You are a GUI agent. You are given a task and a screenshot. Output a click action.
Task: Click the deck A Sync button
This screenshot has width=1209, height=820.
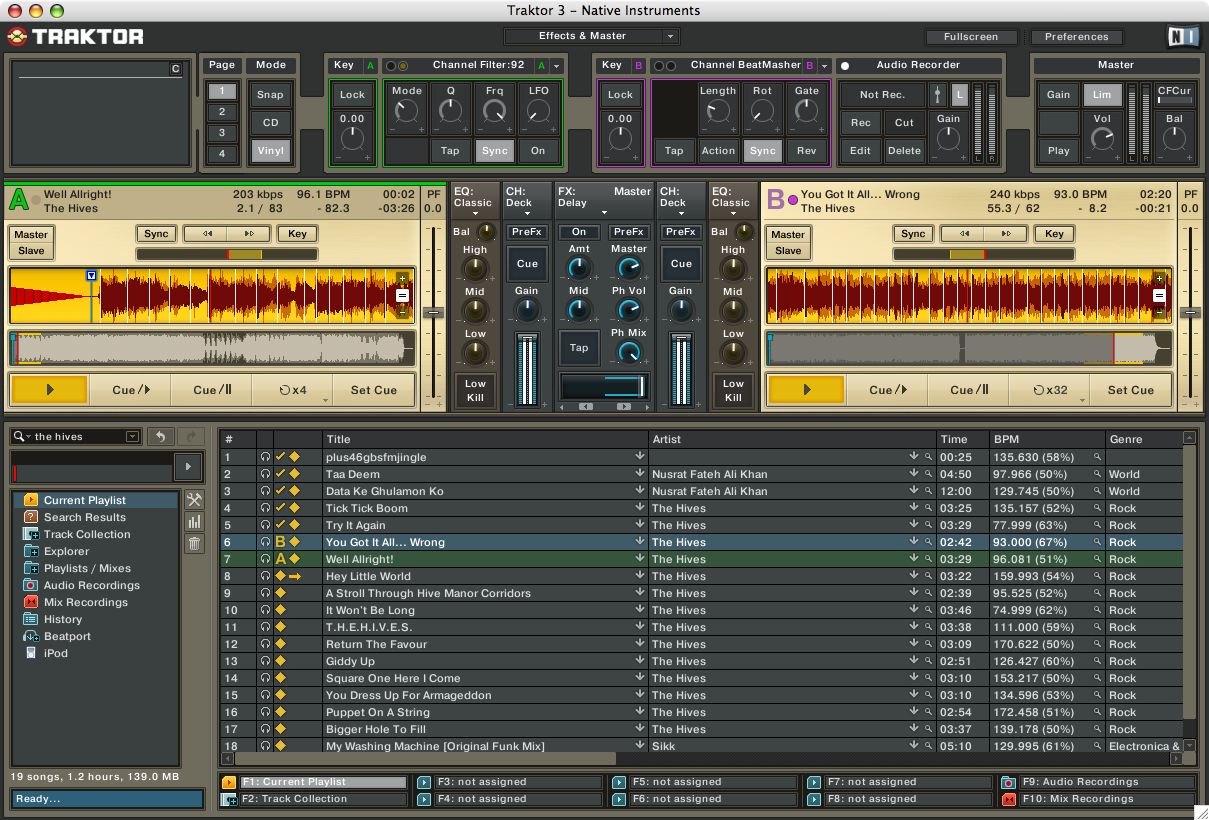click(156, 234)
